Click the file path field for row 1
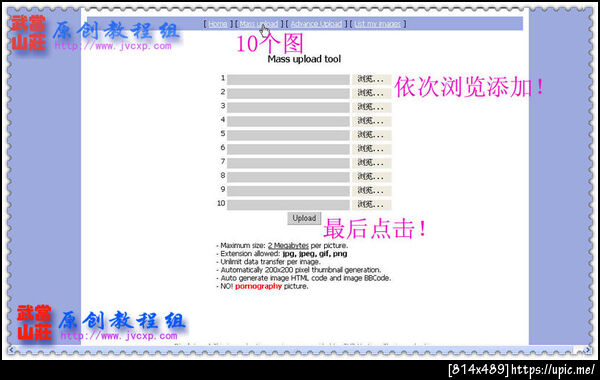This screenshot has height=380, width=600. pos(288,80)
